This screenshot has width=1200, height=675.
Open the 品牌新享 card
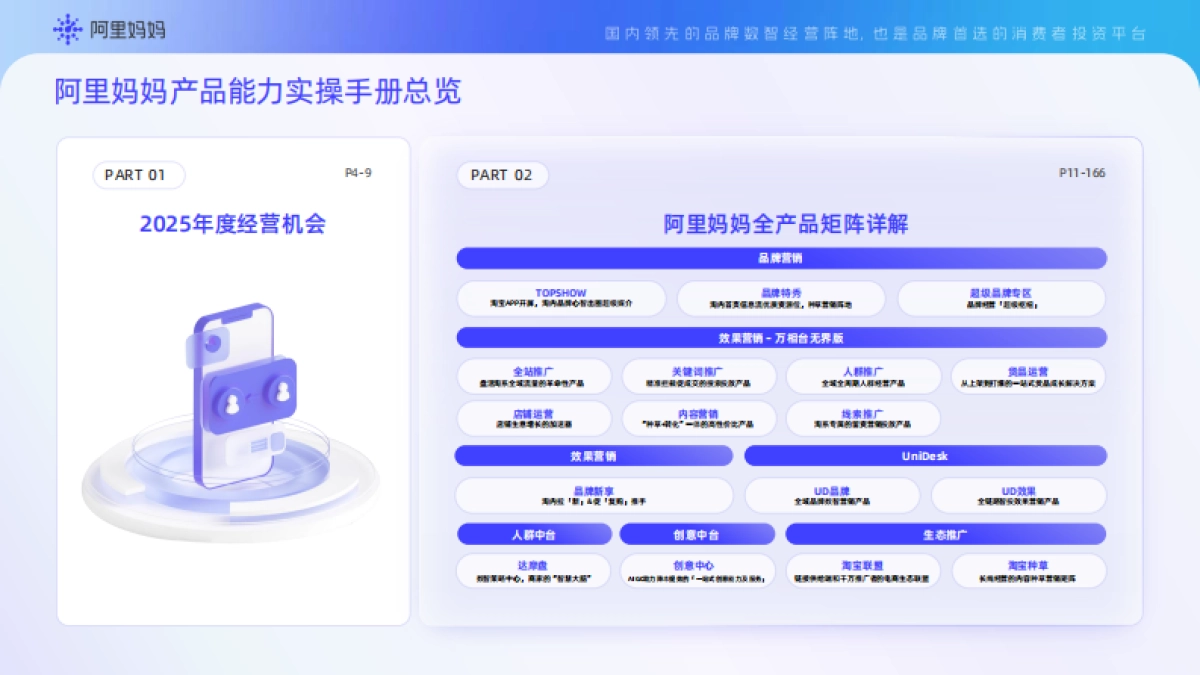pyautogui.click(x=595, y=495)
